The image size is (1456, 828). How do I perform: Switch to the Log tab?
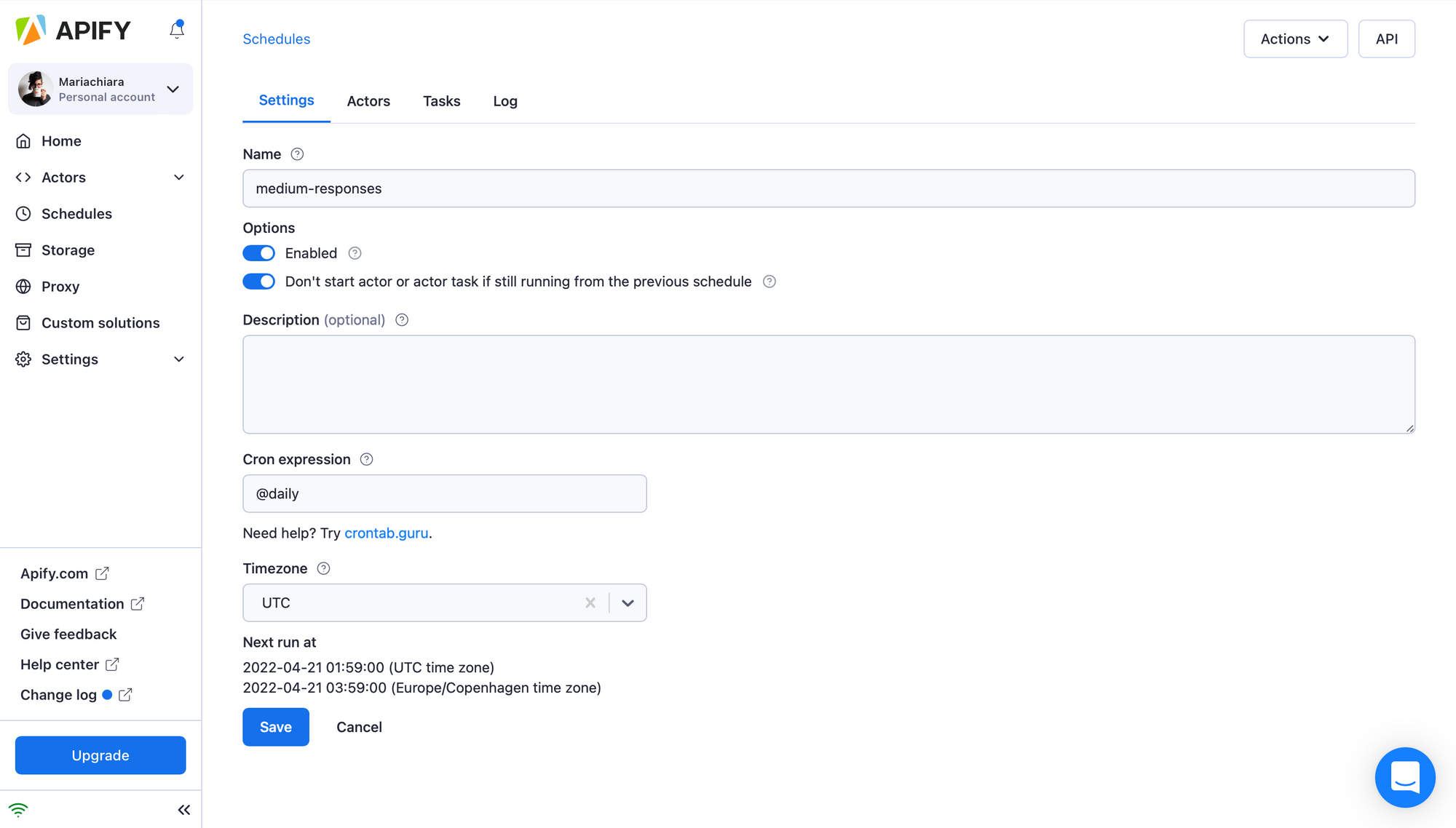pyautogui.click(x=505, y=101)
